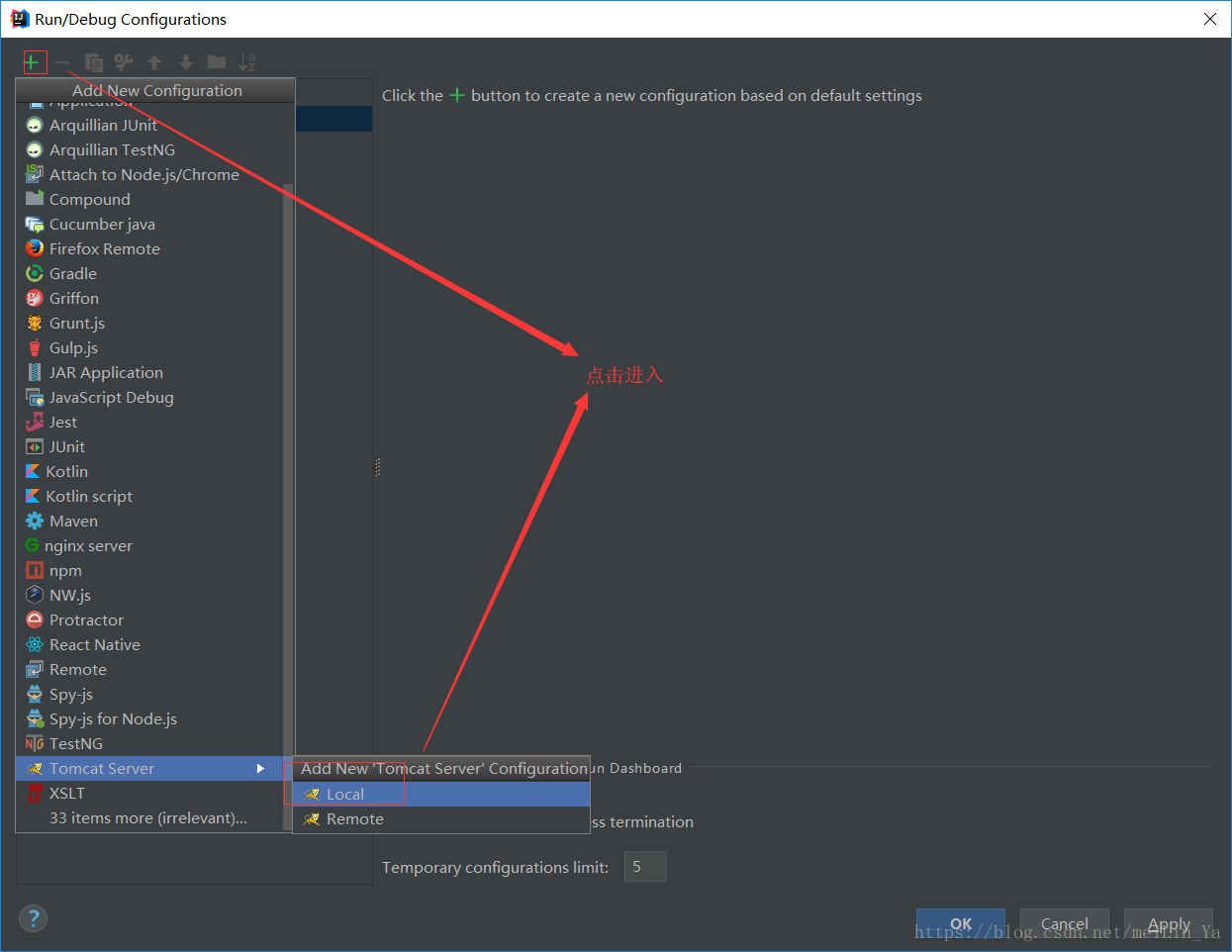The image size is (1232, 952).
Task: Choose Cucumber java from list
Action: 149,224
